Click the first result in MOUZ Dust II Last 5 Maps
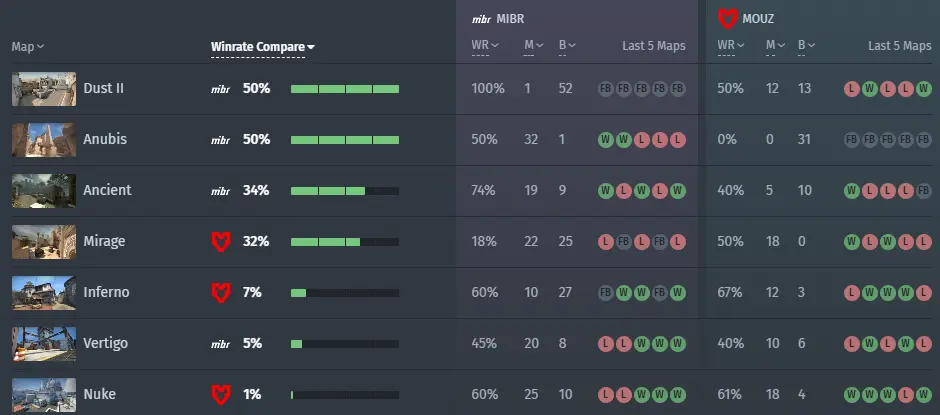This screenshot has width=940, height=415. pos(851,88)
